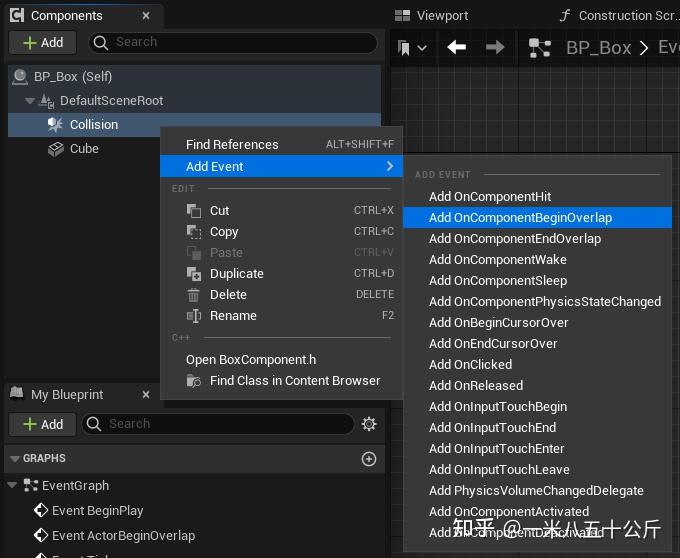Open My Blueprint settings gear
680x558 pixels.
pos(369,424)
